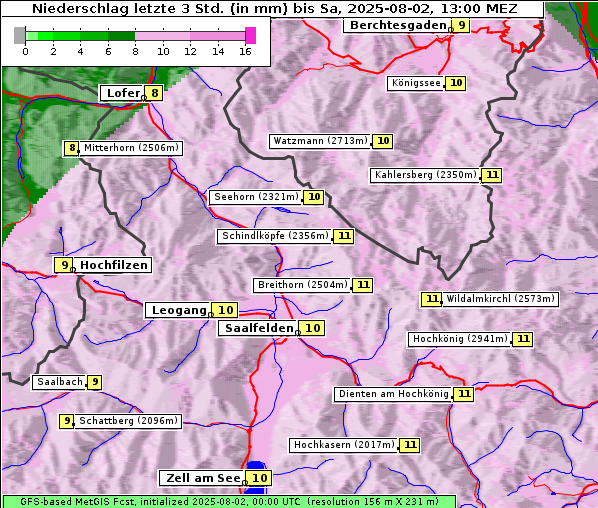Click the Dienten am Hochkönig label
The image size is (598, 508).
click(x=394, y=394)
